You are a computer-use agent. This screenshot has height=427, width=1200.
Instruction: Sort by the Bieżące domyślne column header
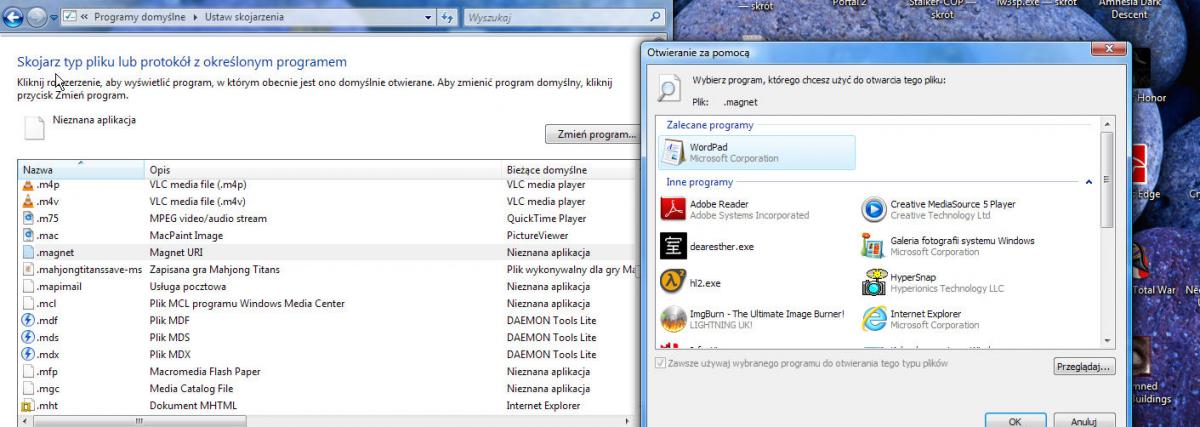[x=570, y=170]
